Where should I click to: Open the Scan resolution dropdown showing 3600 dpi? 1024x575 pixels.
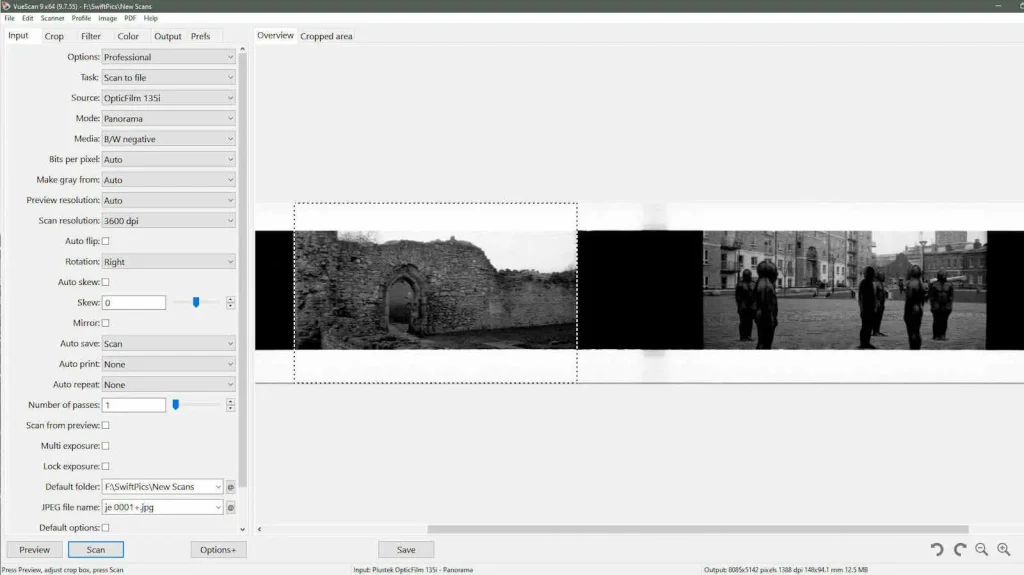point(168,221)
